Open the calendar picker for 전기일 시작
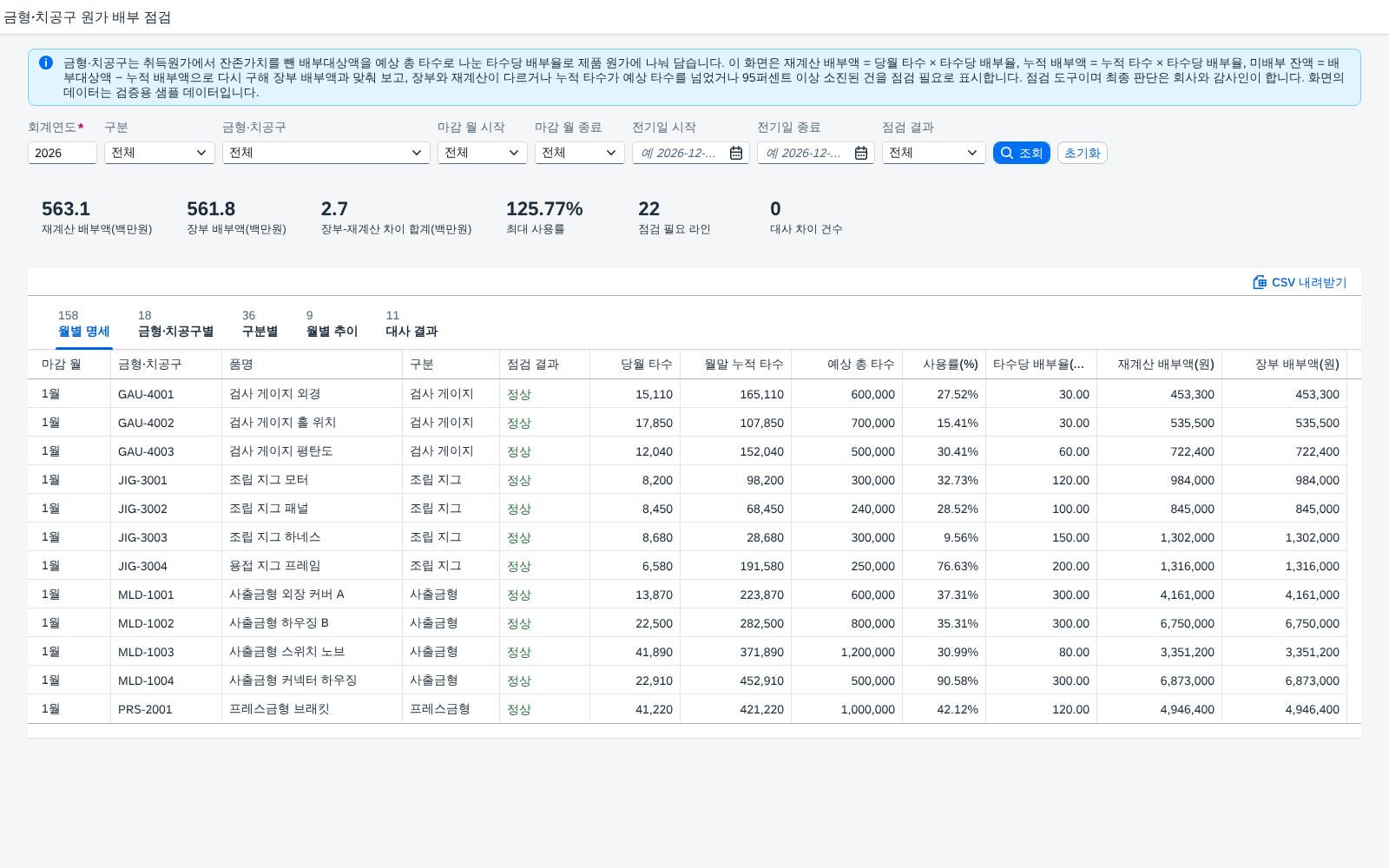 pos(735,153)
